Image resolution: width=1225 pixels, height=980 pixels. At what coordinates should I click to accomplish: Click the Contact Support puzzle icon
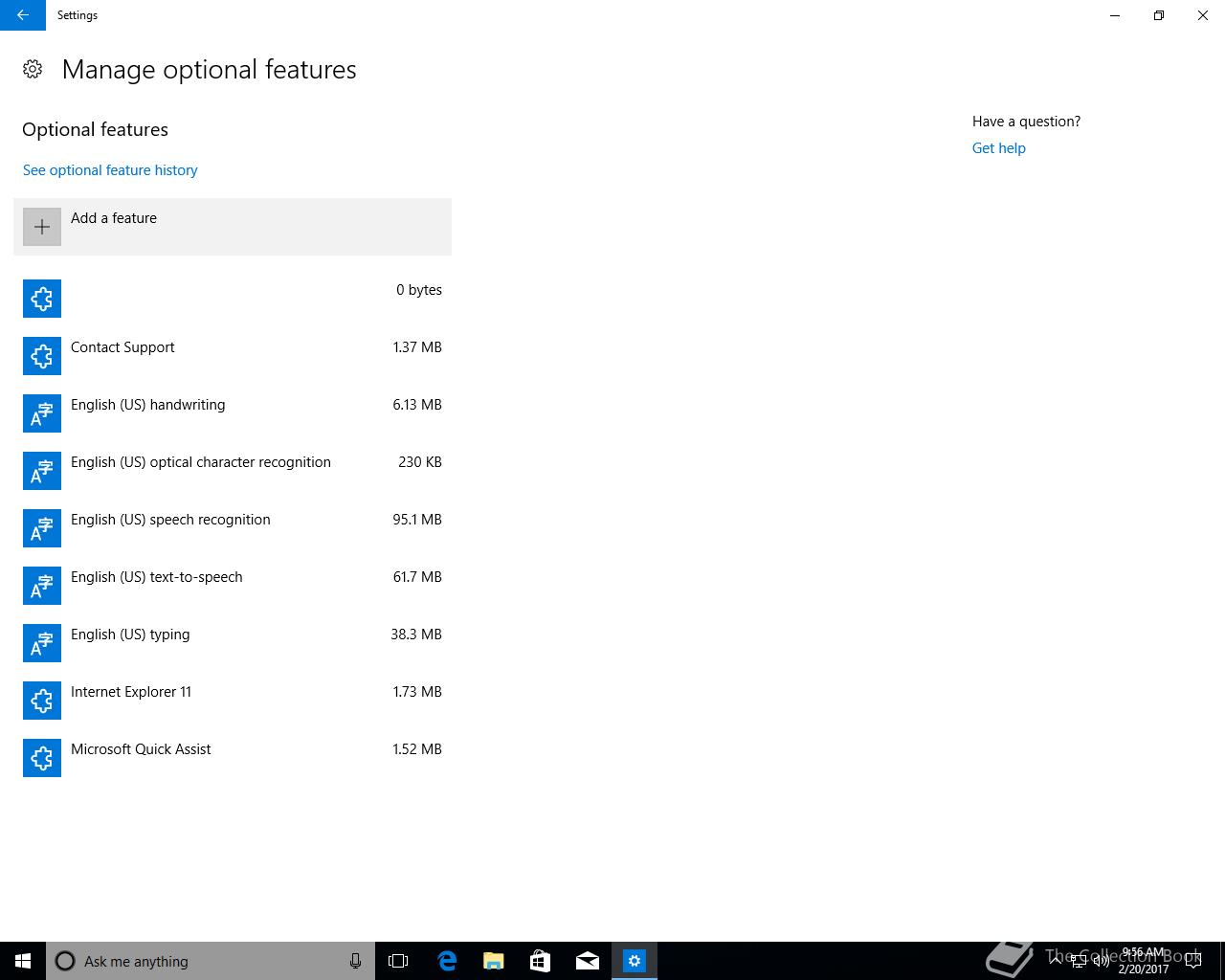tap(42, 356)
